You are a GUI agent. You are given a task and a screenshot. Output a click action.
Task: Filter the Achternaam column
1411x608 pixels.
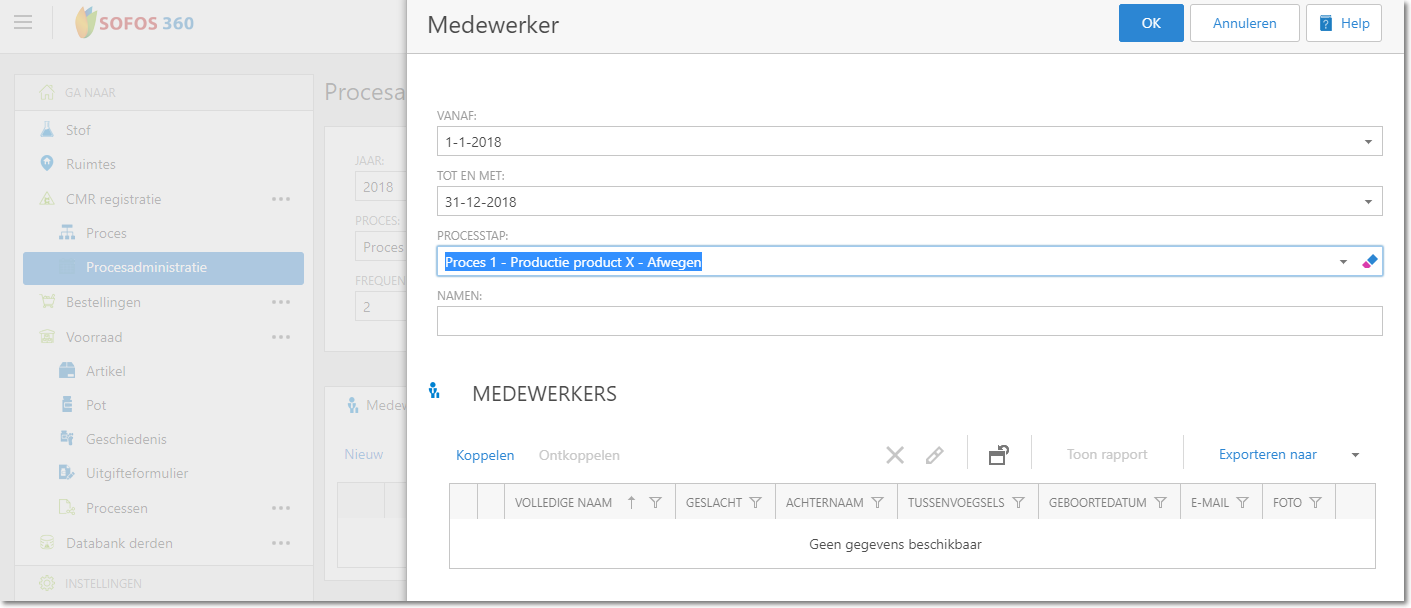[x=877, y=503]
